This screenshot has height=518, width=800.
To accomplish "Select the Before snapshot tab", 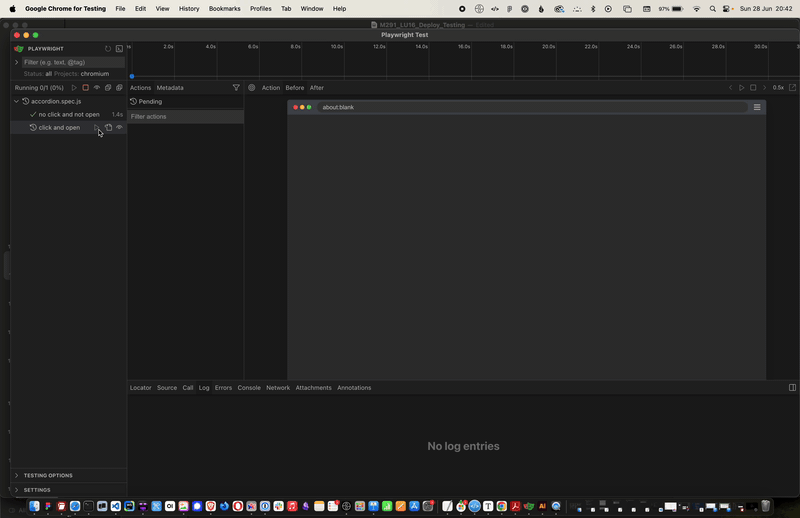I will (295, 88).
